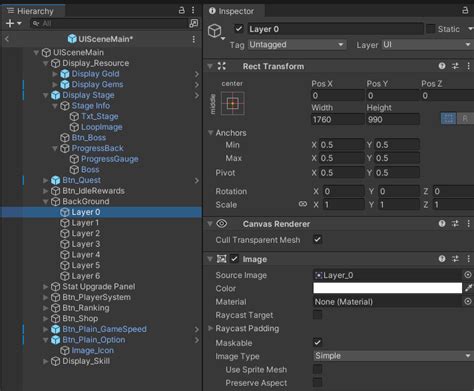Open the Hierarchy panel three-dot menu
Screen dimensions: 474x391
point(193,10)
